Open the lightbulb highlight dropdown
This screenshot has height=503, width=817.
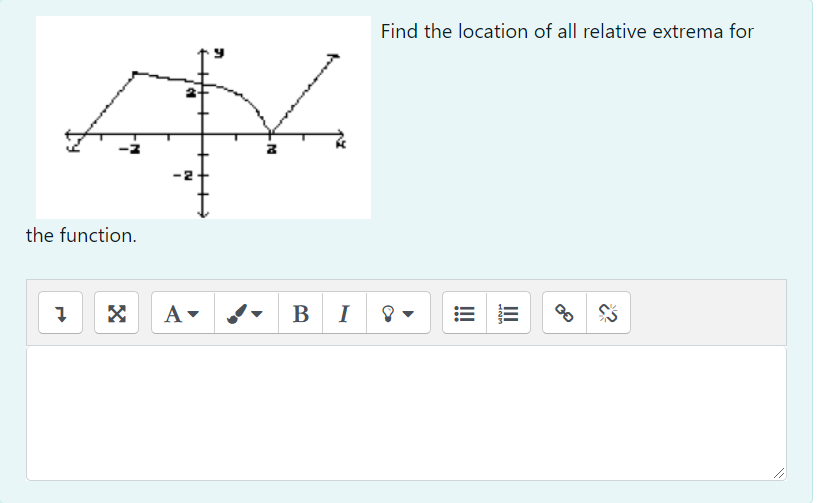point(399,313)
